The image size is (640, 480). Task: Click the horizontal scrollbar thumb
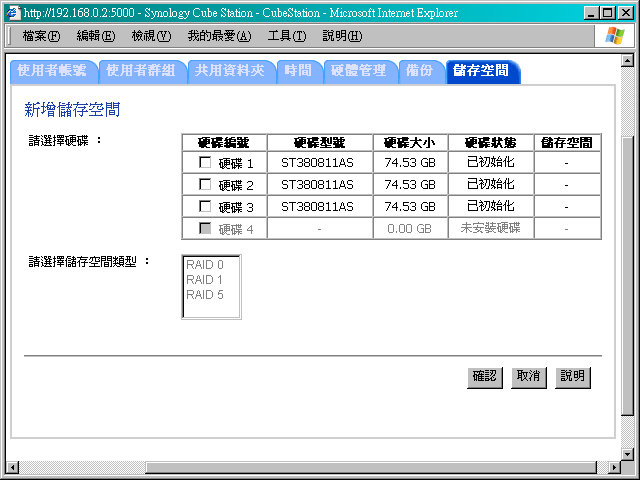click(x=371, y=467)
